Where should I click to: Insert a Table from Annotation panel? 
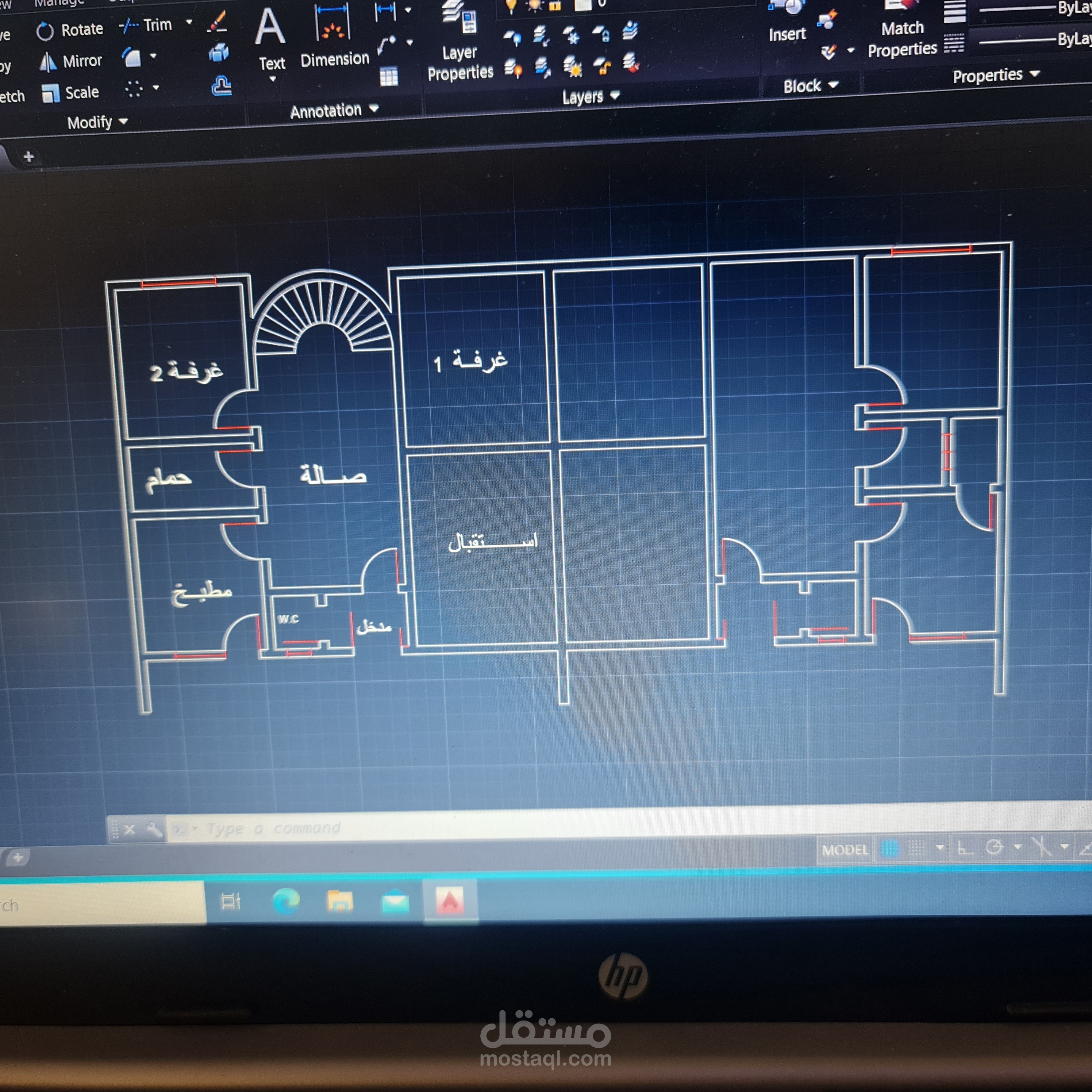389,76
